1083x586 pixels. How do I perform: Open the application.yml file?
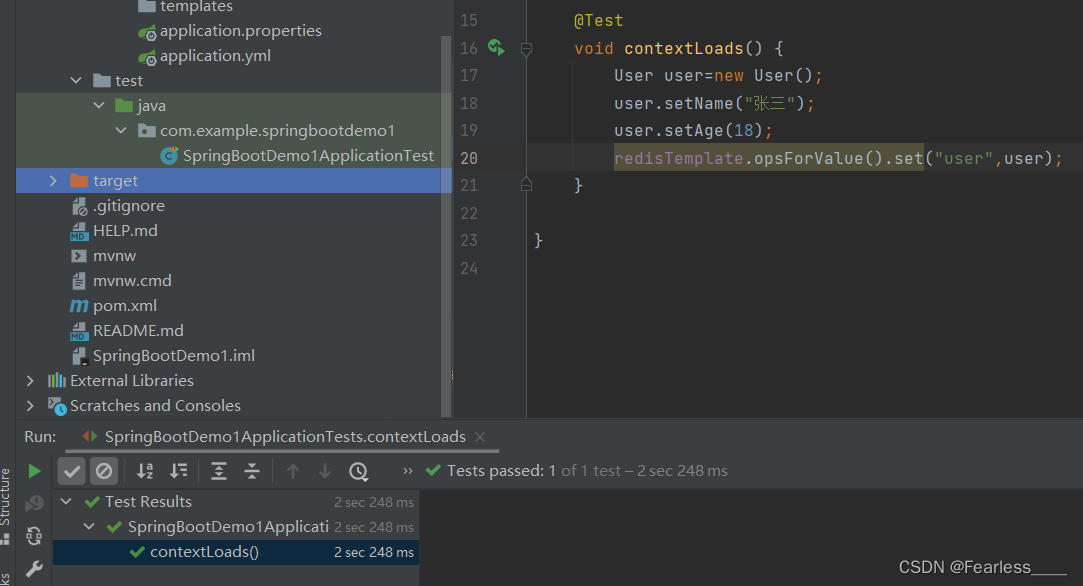[x=214, y=56]
